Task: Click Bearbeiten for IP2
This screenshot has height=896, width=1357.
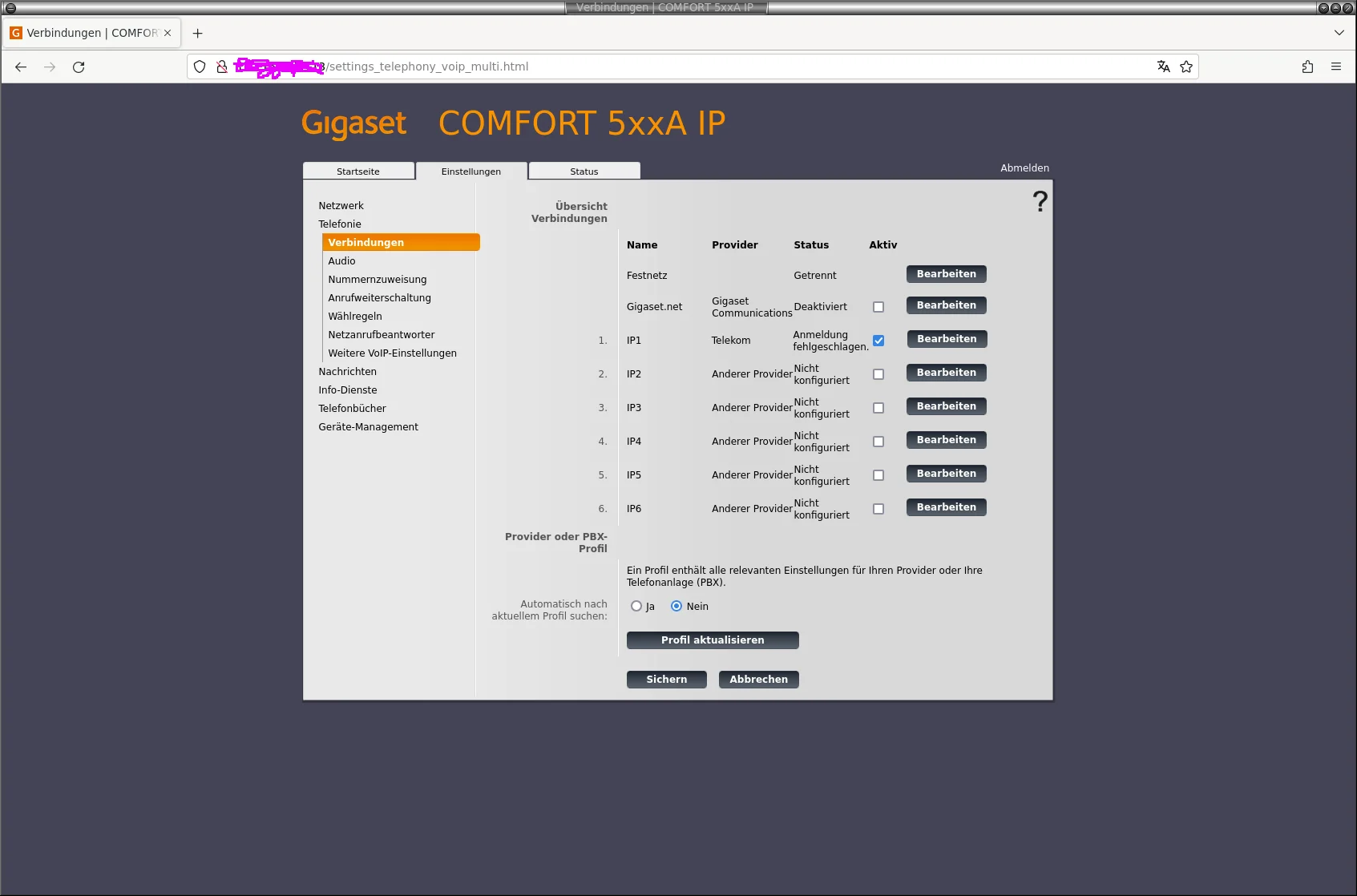Action: tap(947, 373)
